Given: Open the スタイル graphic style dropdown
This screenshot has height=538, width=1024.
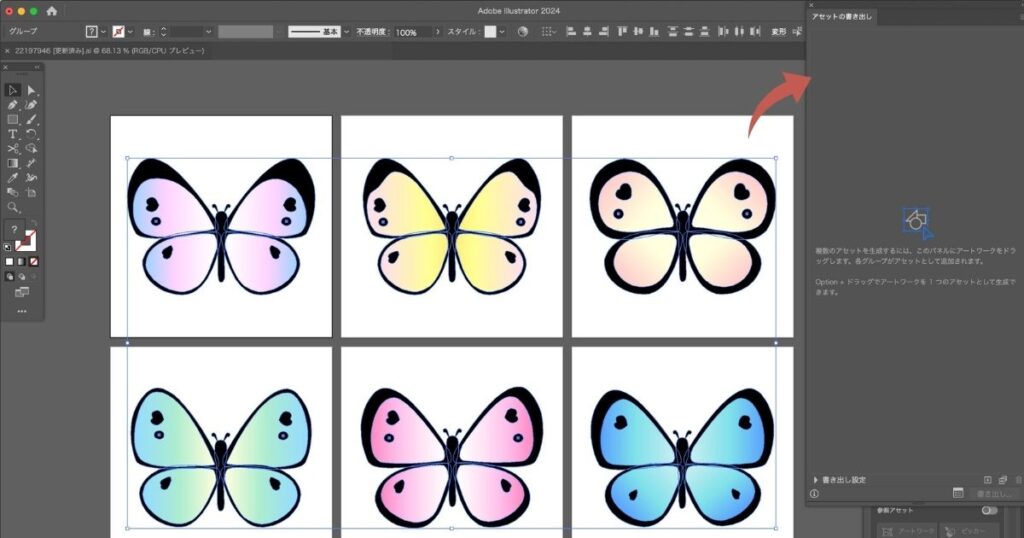Looking at the screenshot, I should [x=502, y=32].
